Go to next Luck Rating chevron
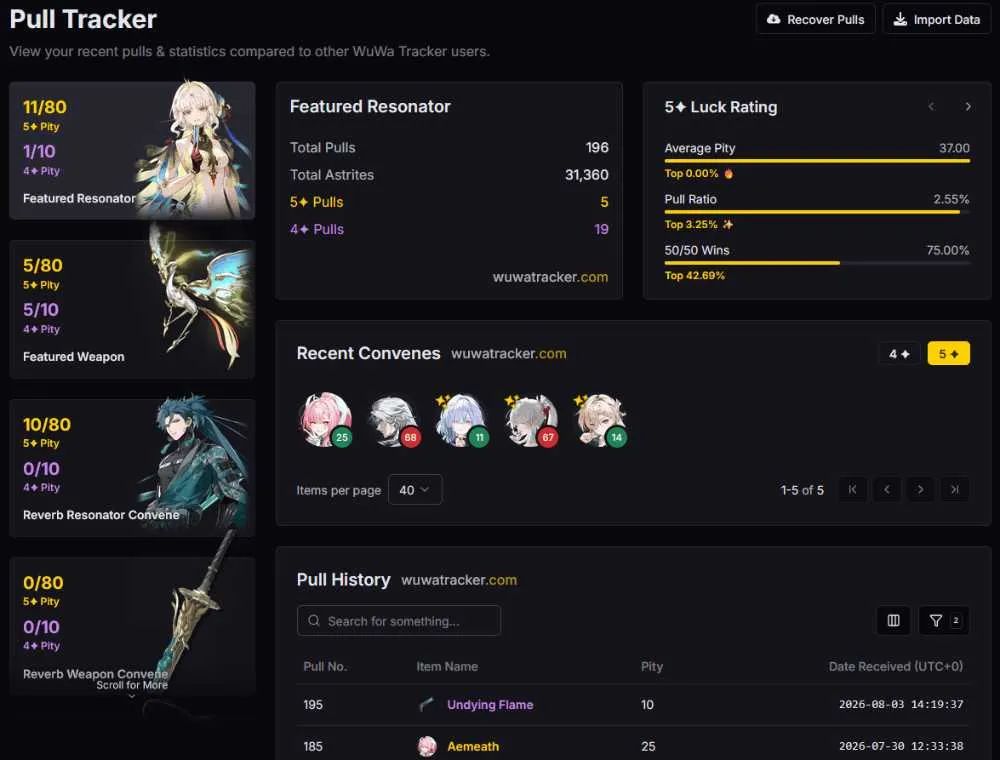1000x760 pixels. (968, 106)
